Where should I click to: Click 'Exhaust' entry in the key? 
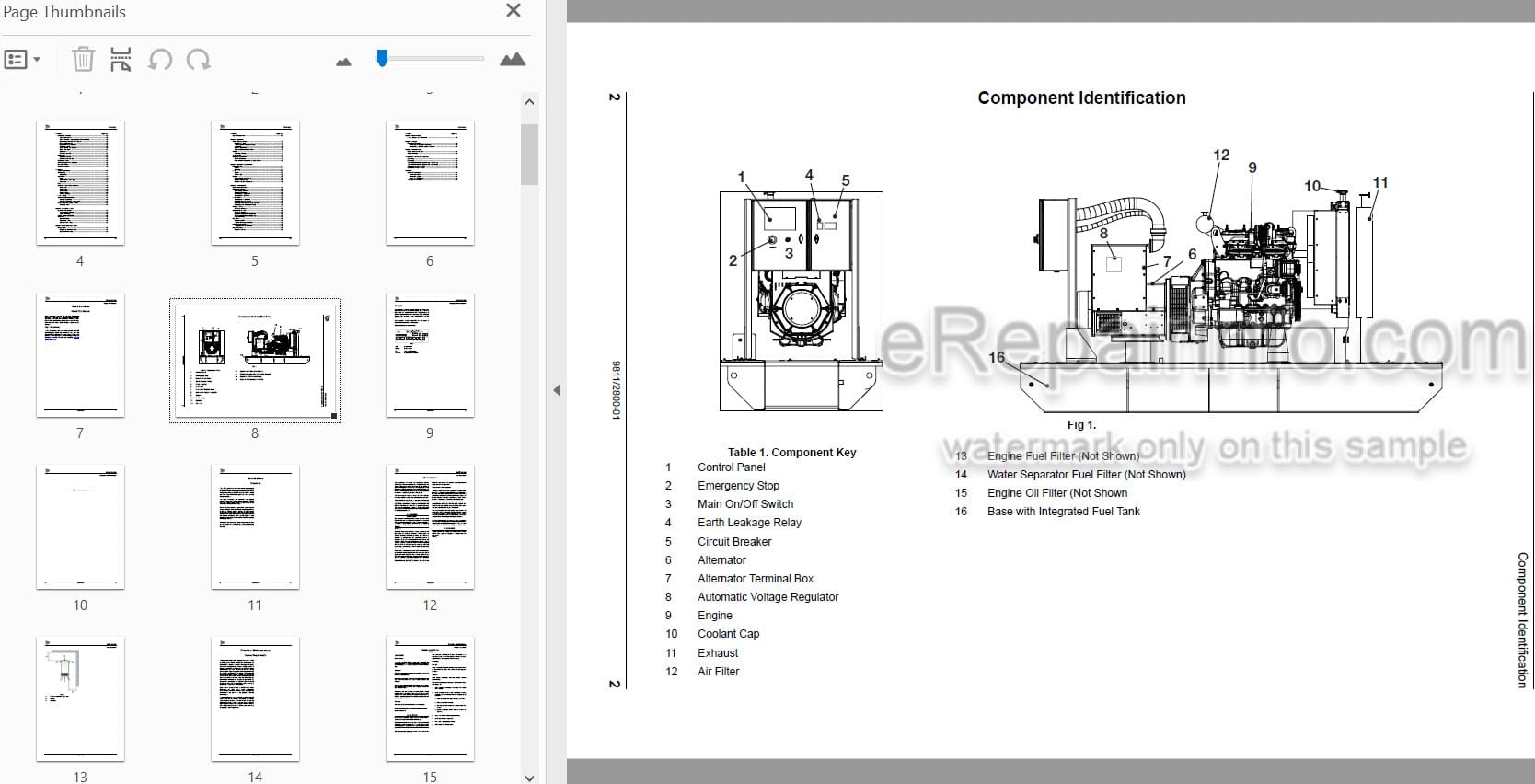tap(718, 652)
